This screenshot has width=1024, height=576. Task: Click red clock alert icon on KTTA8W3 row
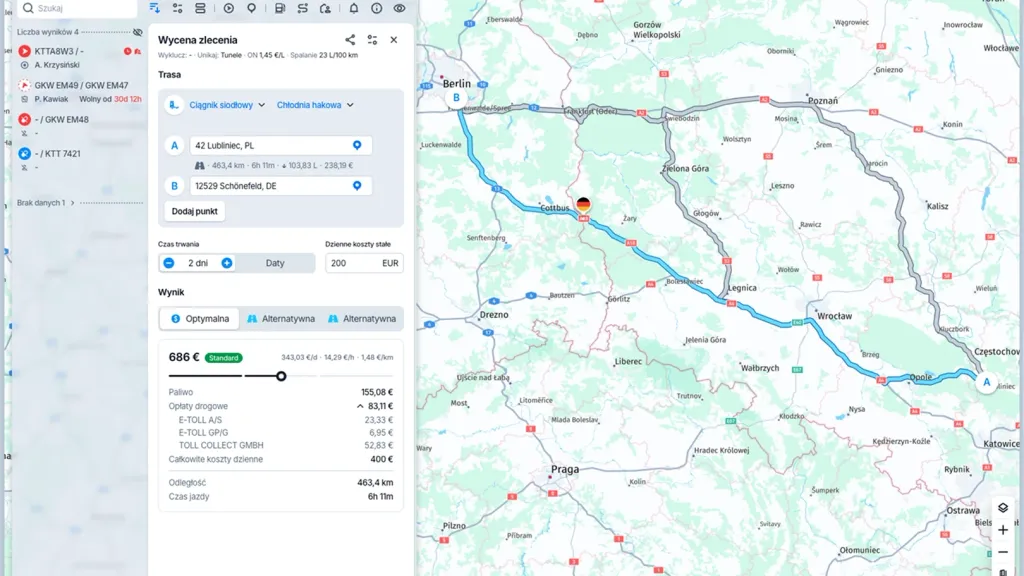(127, 51)
